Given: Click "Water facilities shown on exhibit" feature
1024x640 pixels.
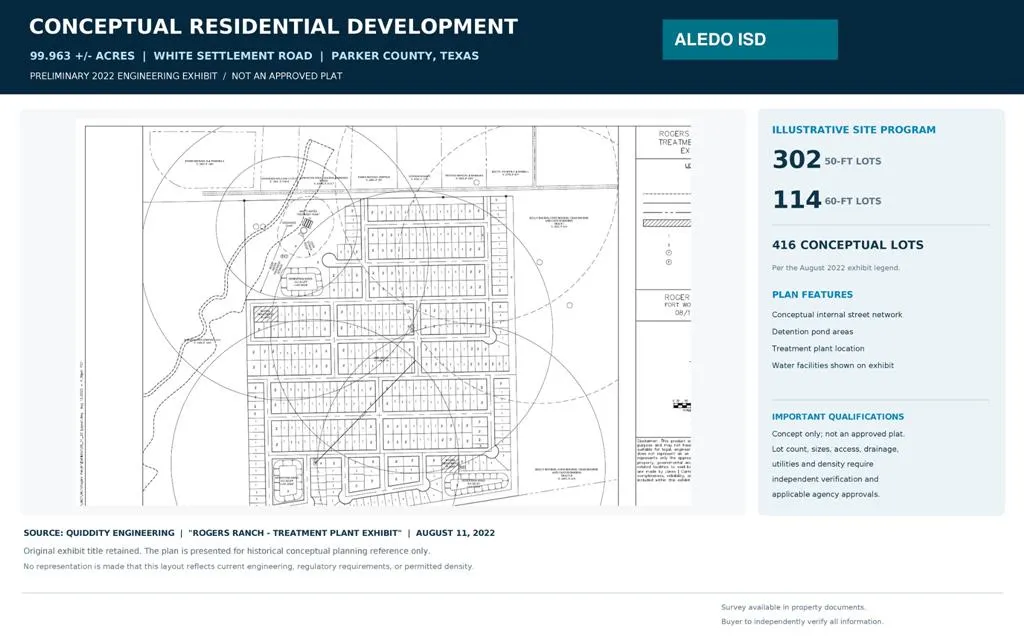Looking at the screenshot, I should [x=833, y=366].
